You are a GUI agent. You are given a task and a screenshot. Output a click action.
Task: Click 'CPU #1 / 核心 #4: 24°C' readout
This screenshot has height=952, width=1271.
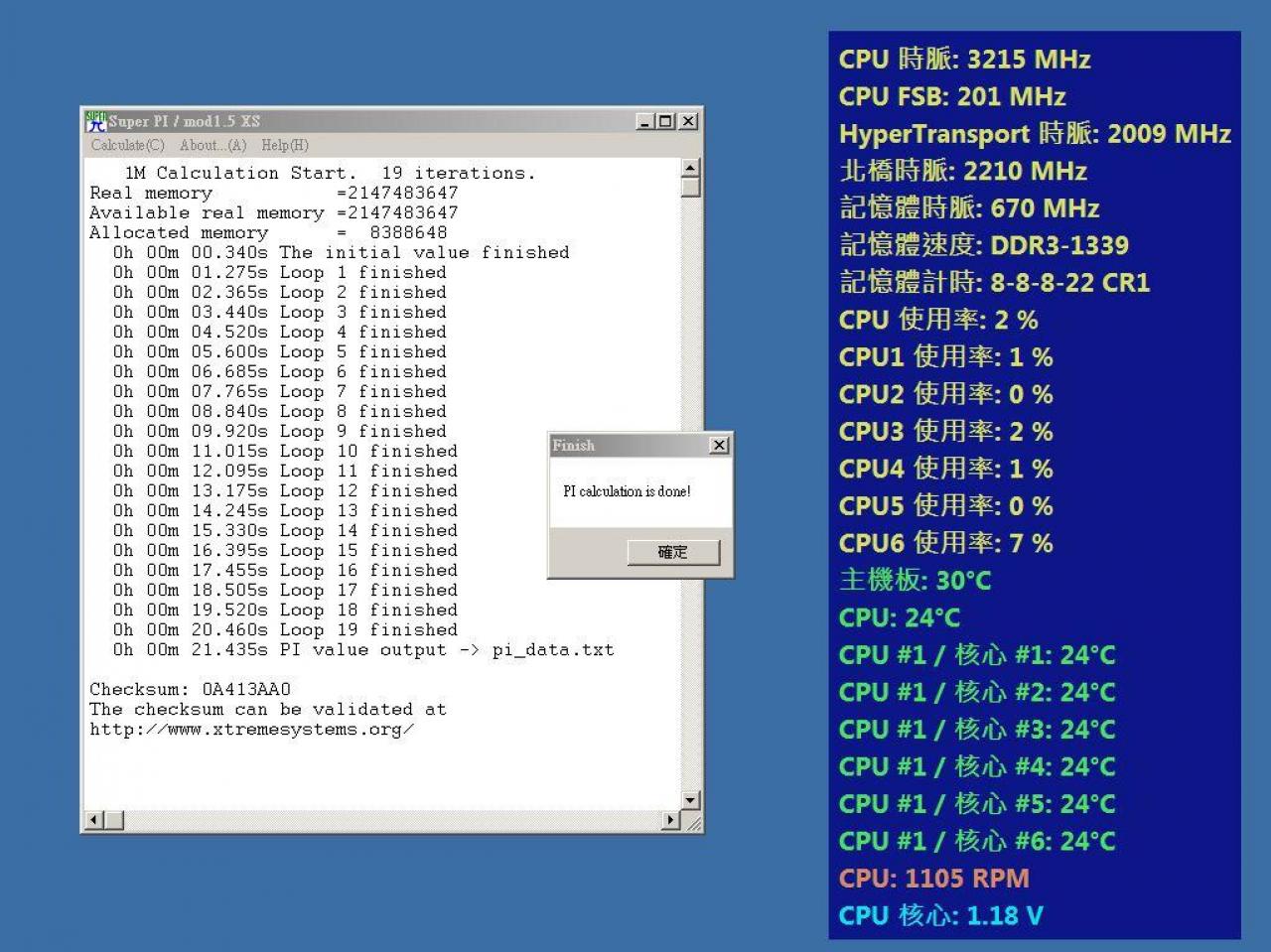977,766
